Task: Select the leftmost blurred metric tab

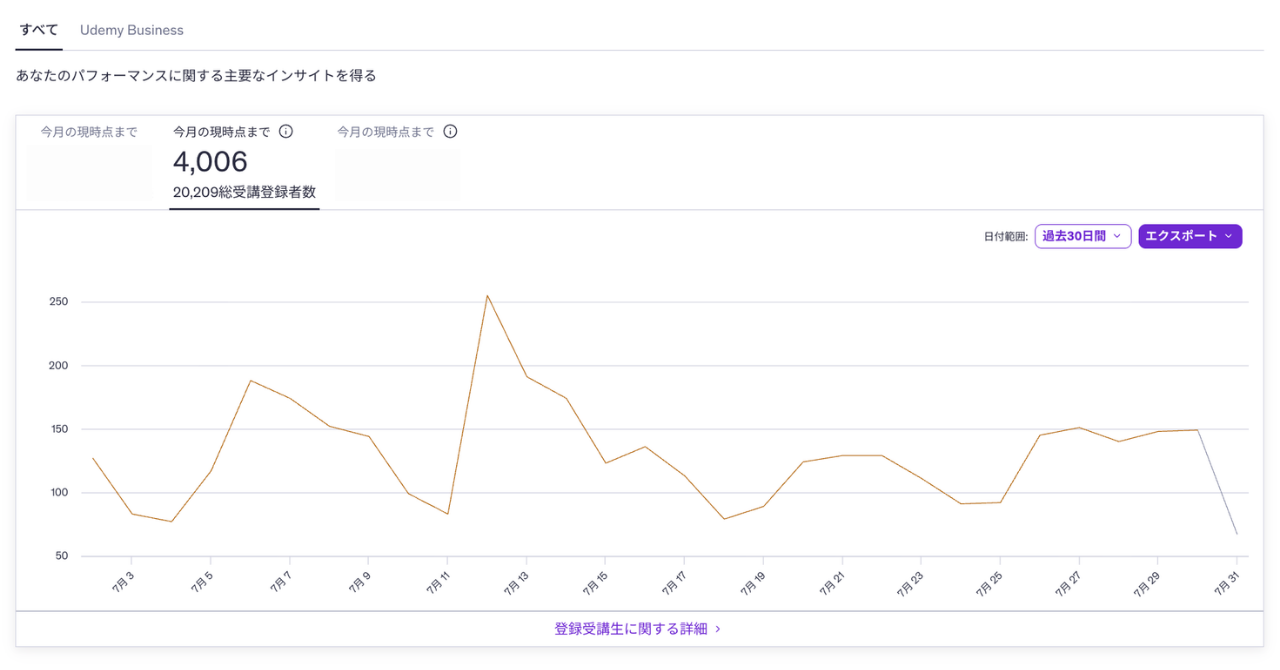Action: coord(89,162)
